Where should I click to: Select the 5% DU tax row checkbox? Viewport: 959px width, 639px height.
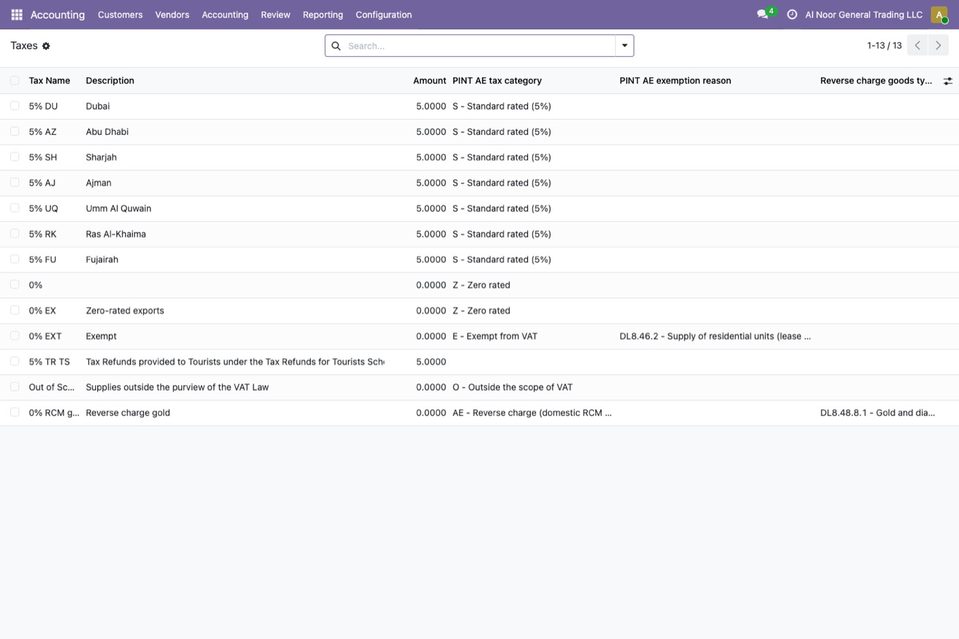(15, 106)
